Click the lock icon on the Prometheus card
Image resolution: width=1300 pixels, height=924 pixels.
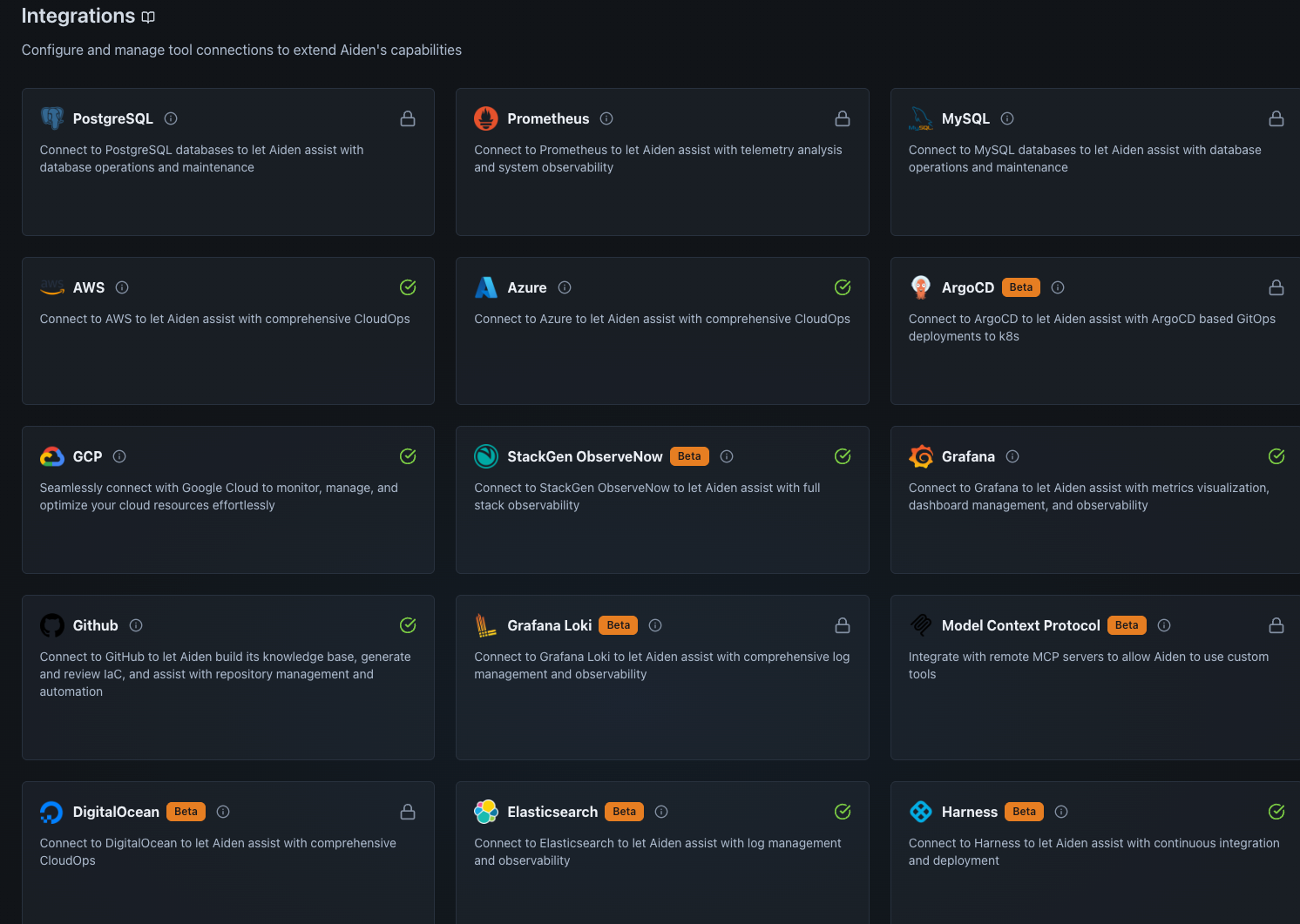click(842, 118)
